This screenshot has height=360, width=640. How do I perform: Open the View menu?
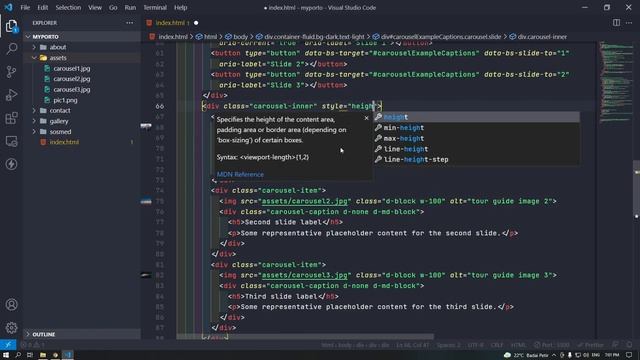tap(95, 7)
